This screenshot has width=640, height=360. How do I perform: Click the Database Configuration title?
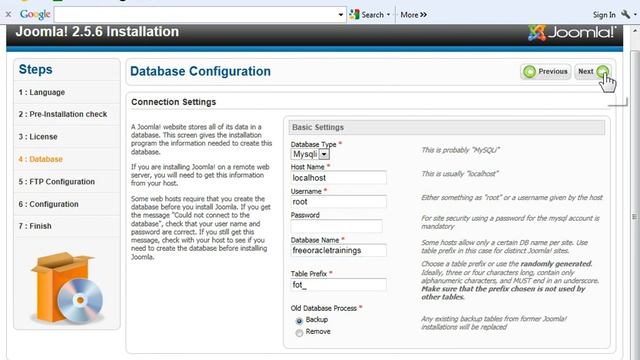[200, 71]
